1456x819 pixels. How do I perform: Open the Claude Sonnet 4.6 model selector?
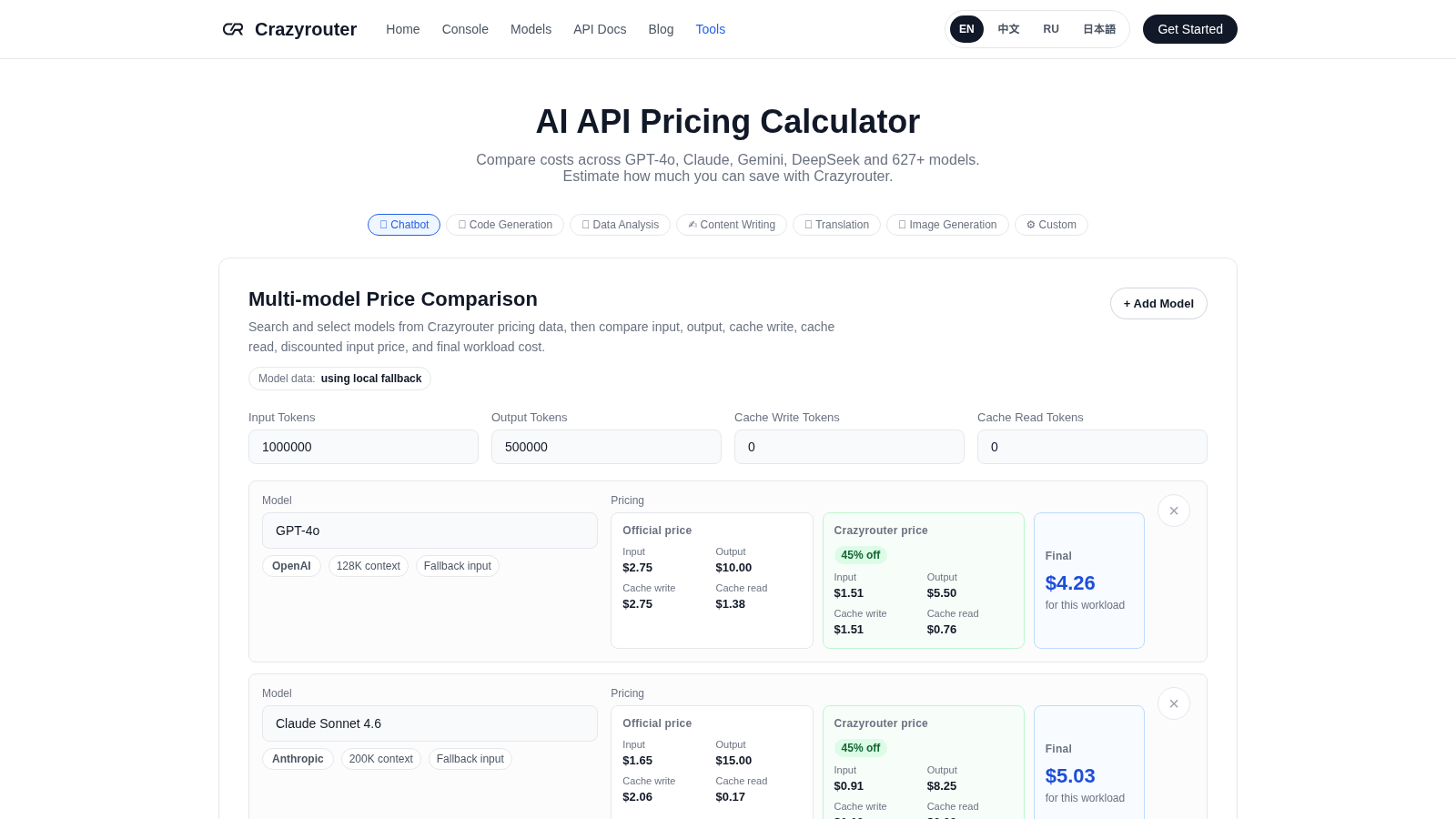(x=430, y=723)
